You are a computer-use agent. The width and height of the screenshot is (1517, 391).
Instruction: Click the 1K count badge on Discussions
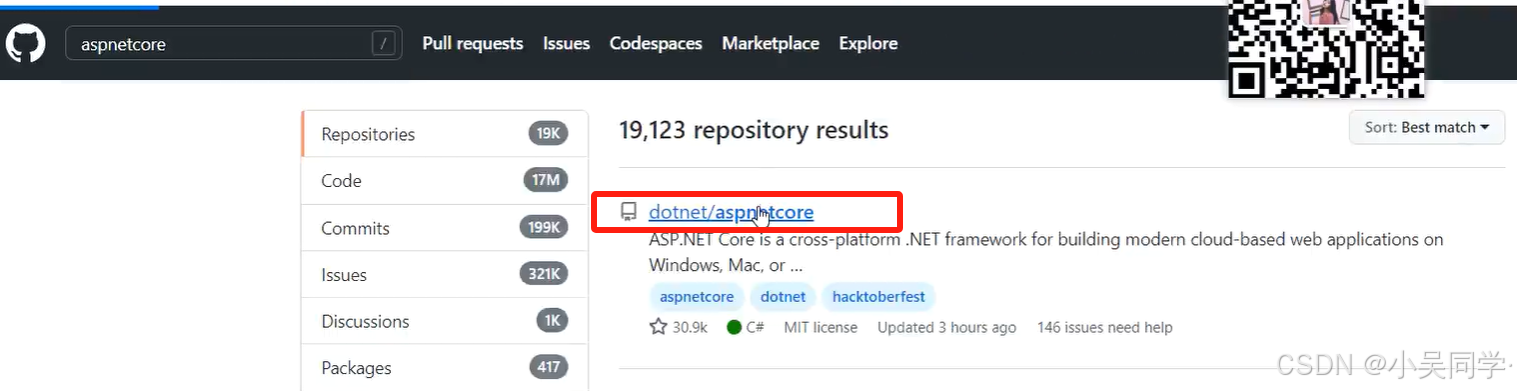pos(551,321)
